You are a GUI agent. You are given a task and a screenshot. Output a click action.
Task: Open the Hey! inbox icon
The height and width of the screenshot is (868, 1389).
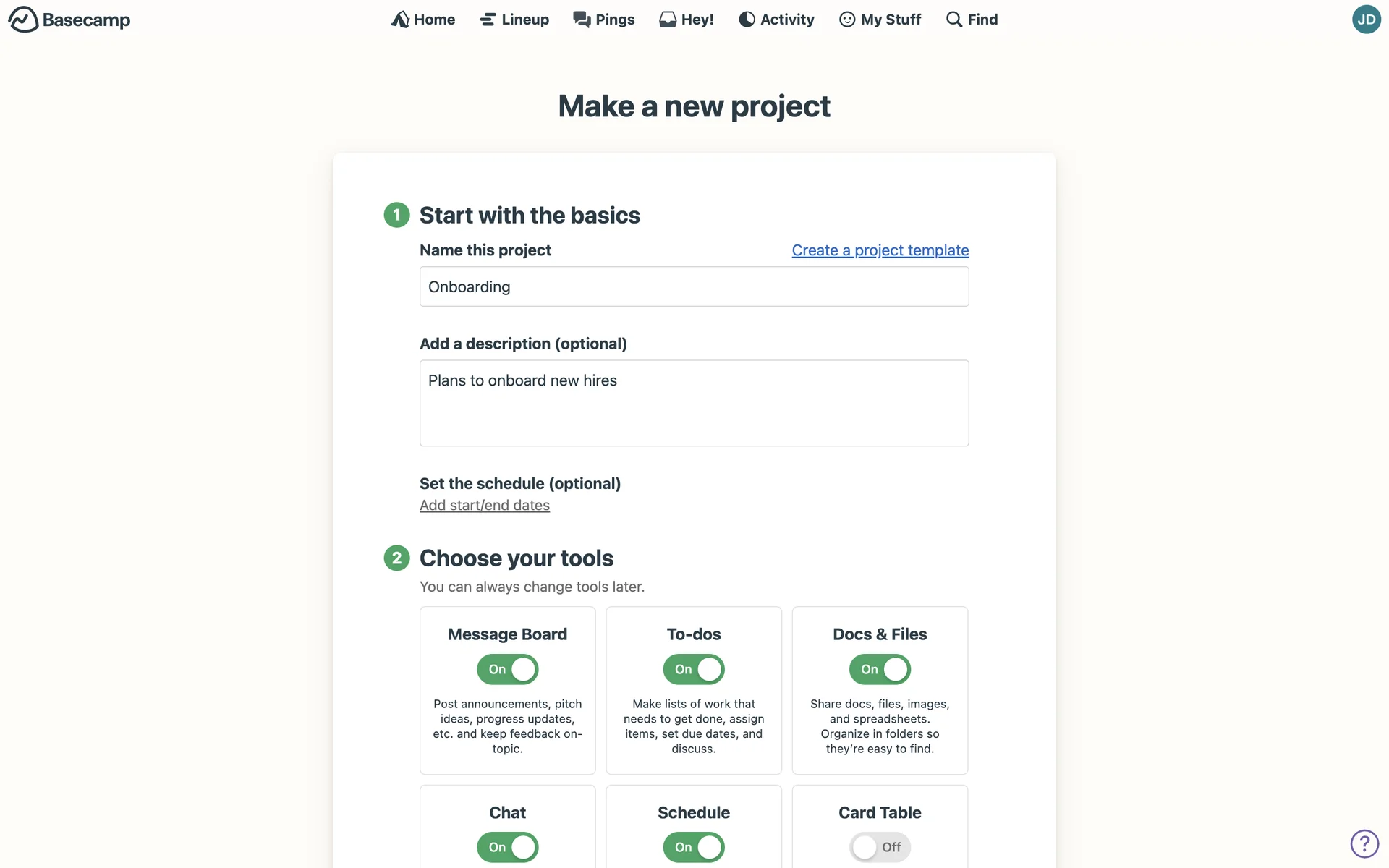[x=667, y=20]
